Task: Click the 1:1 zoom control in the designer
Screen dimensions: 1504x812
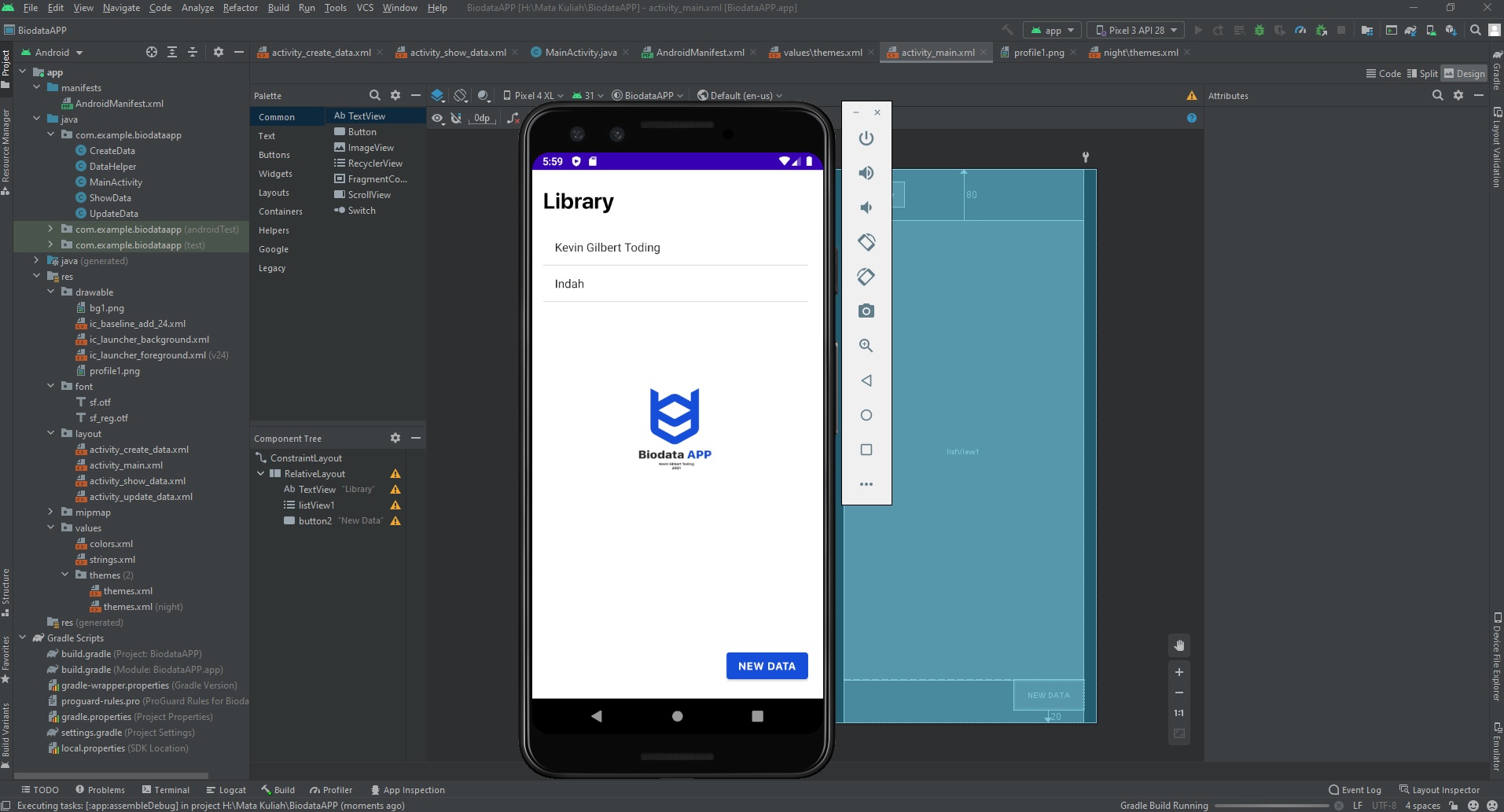Action: pyautogui.click(x=1179, y=713)
